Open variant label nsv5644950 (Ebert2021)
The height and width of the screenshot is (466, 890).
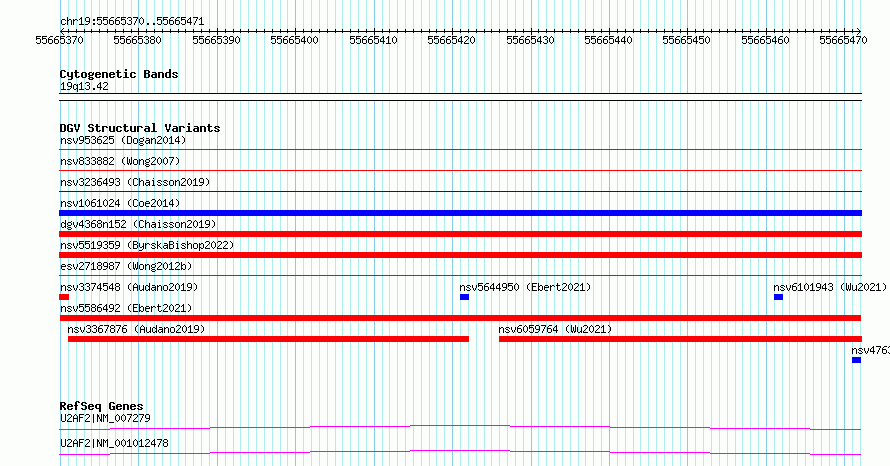[525, 287]
